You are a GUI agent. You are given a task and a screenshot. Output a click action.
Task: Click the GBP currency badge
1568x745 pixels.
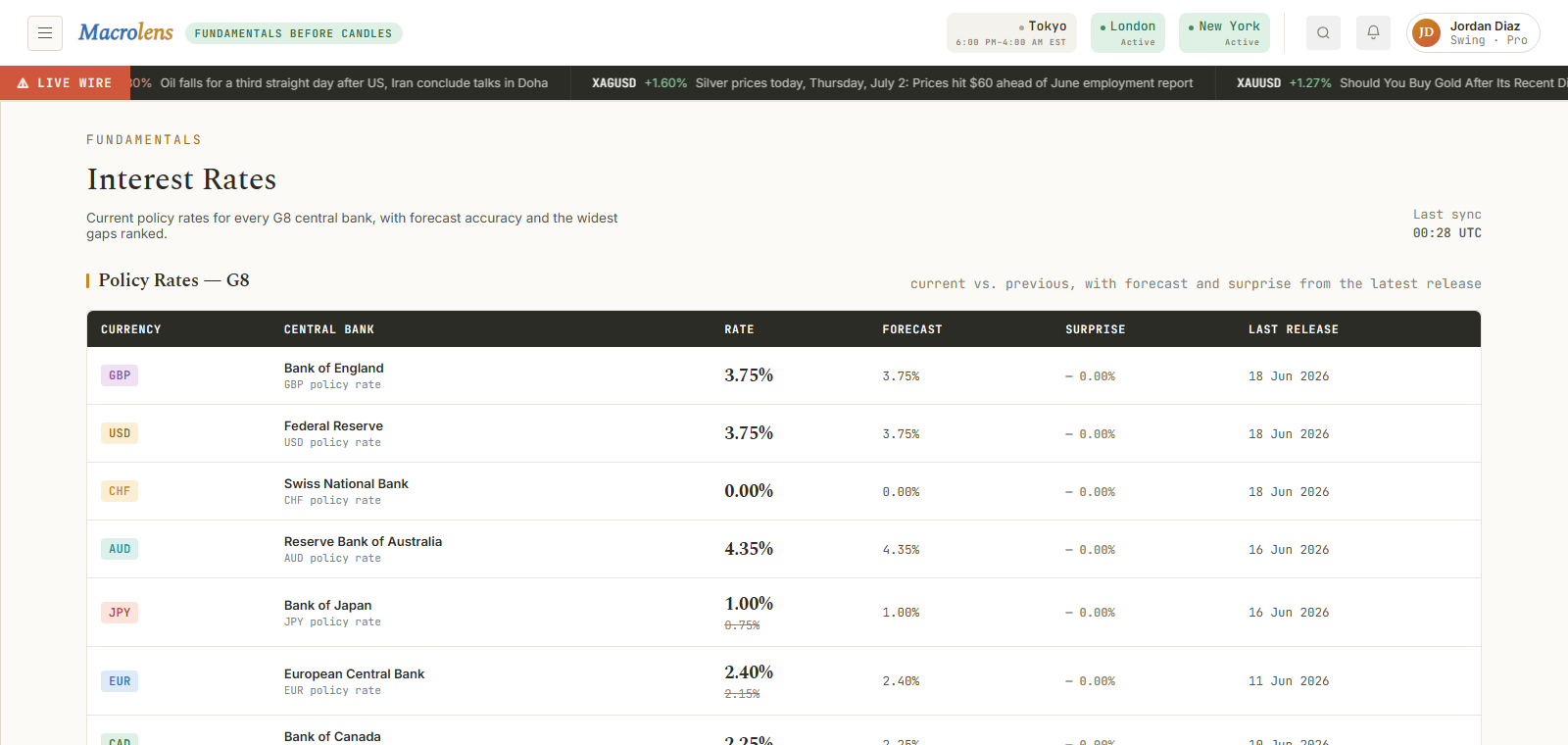point(120,375)
